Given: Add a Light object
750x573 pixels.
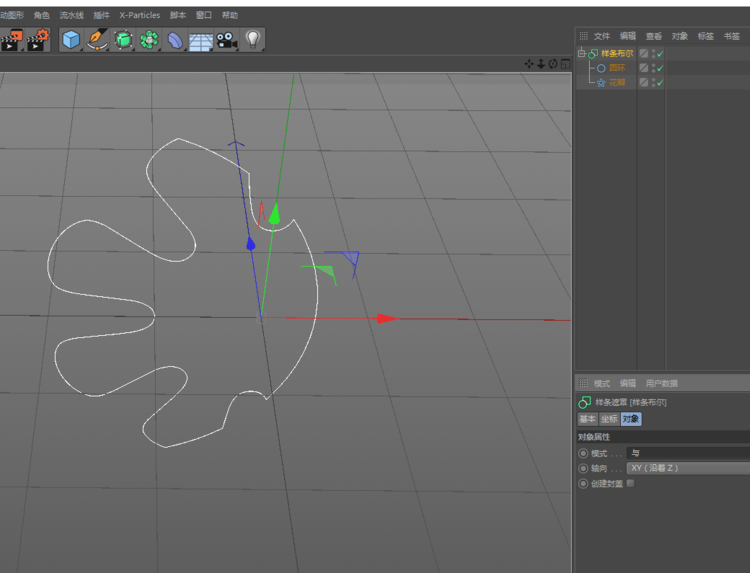Looking at the screenshot, I should 253,40.
